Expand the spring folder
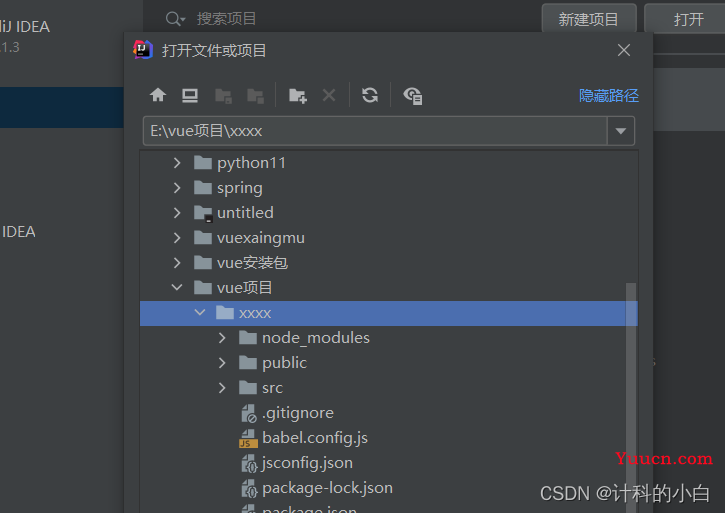Screen dimensions: 725x513 177,188
